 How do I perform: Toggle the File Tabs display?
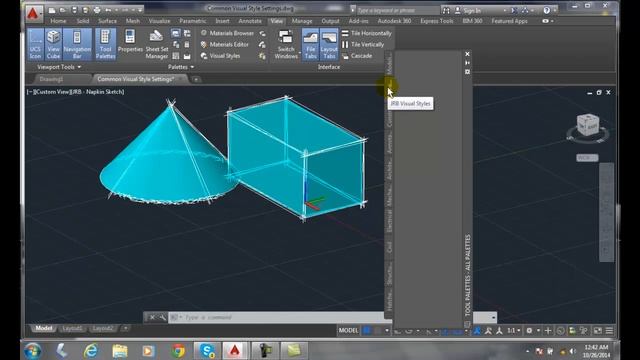point(310,44)
